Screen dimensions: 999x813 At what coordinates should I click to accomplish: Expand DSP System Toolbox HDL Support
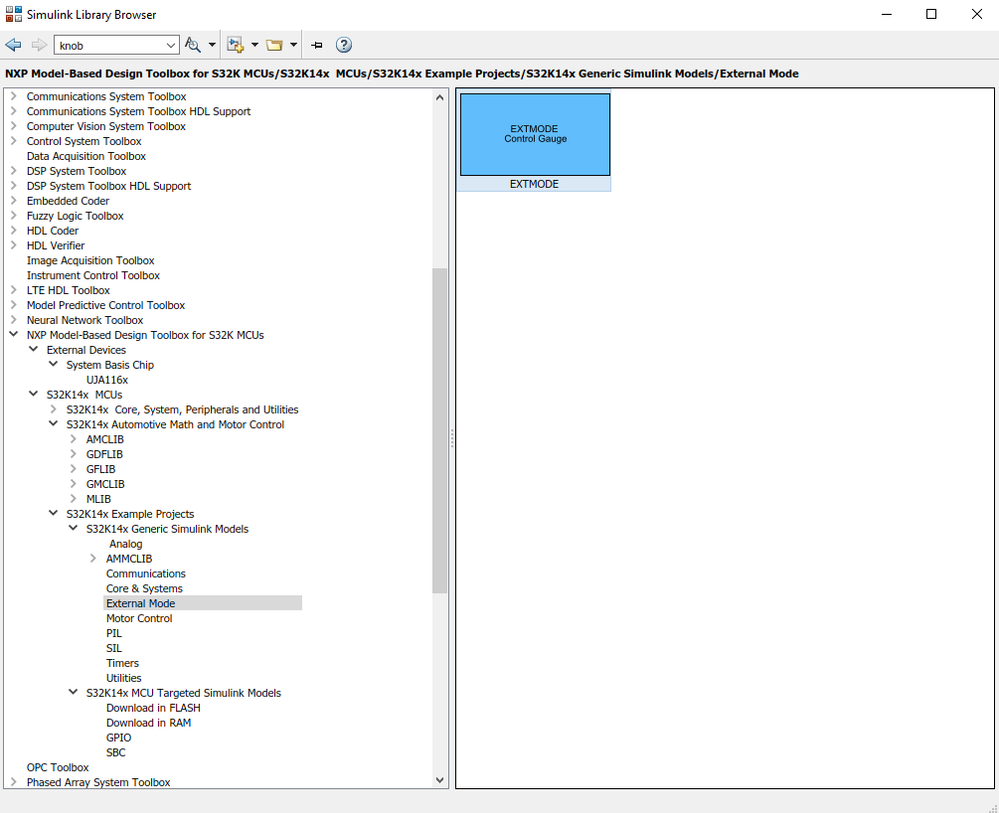[14, 185]
